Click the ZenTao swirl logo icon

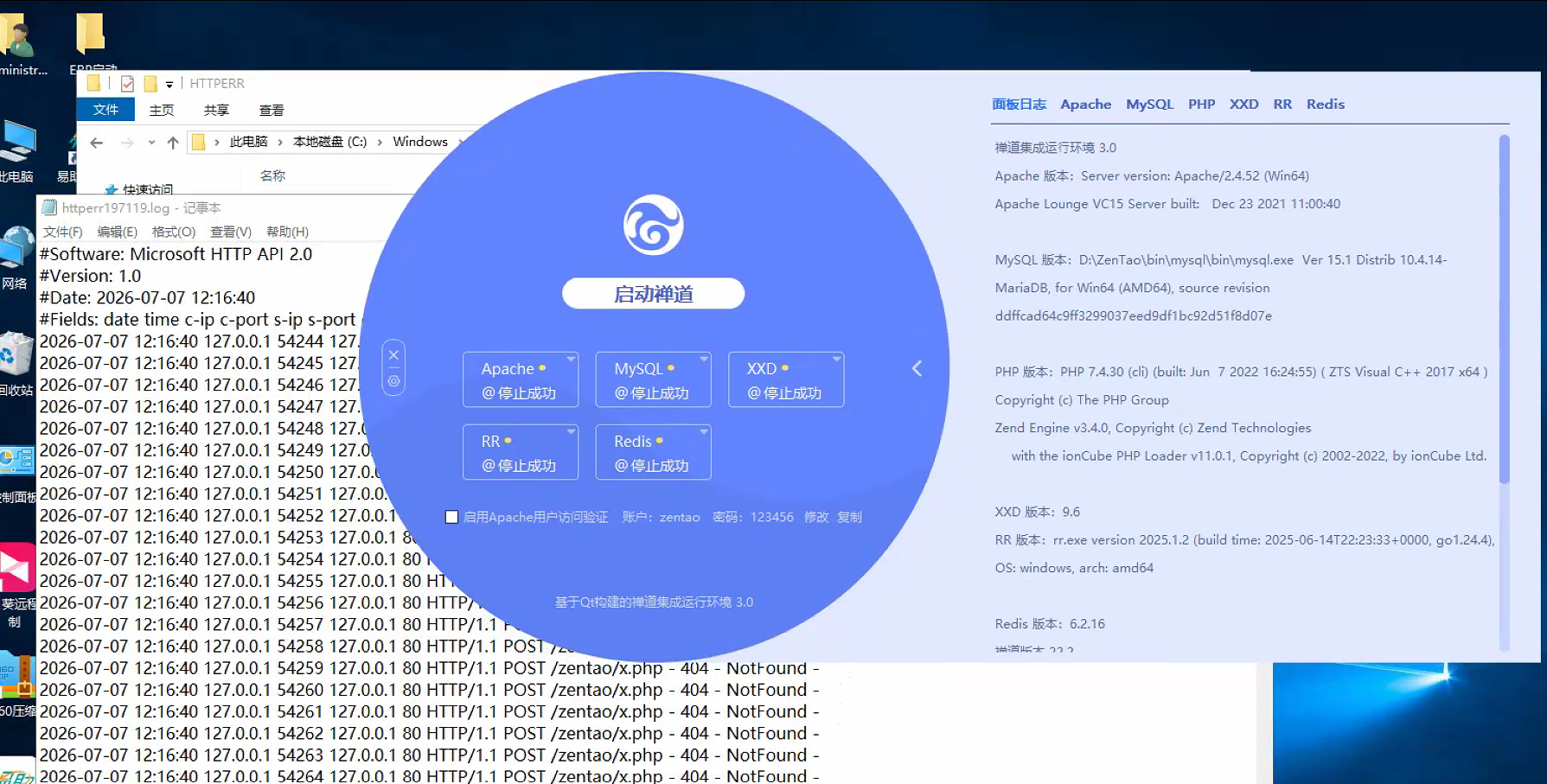654,226
